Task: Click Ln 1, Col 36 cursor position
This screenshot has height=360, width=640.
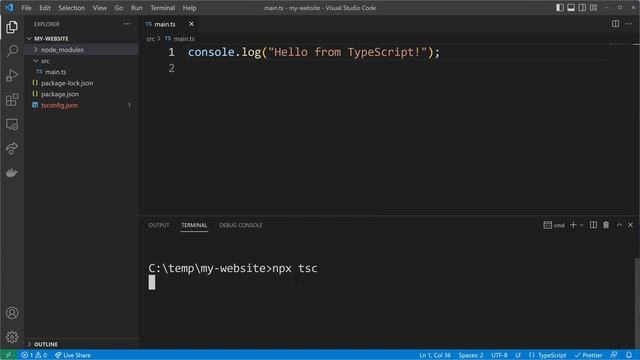Action: point(435,355)
